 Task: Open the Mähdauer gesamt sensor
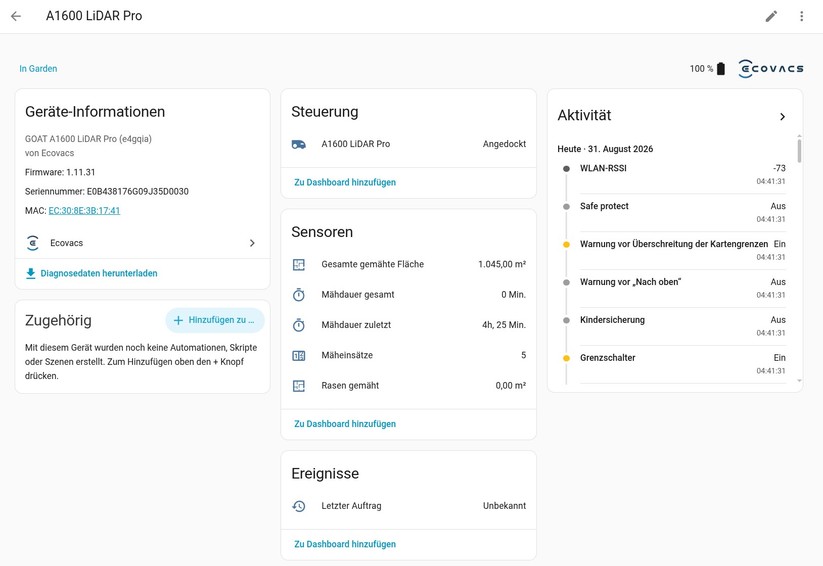(408, 295)
